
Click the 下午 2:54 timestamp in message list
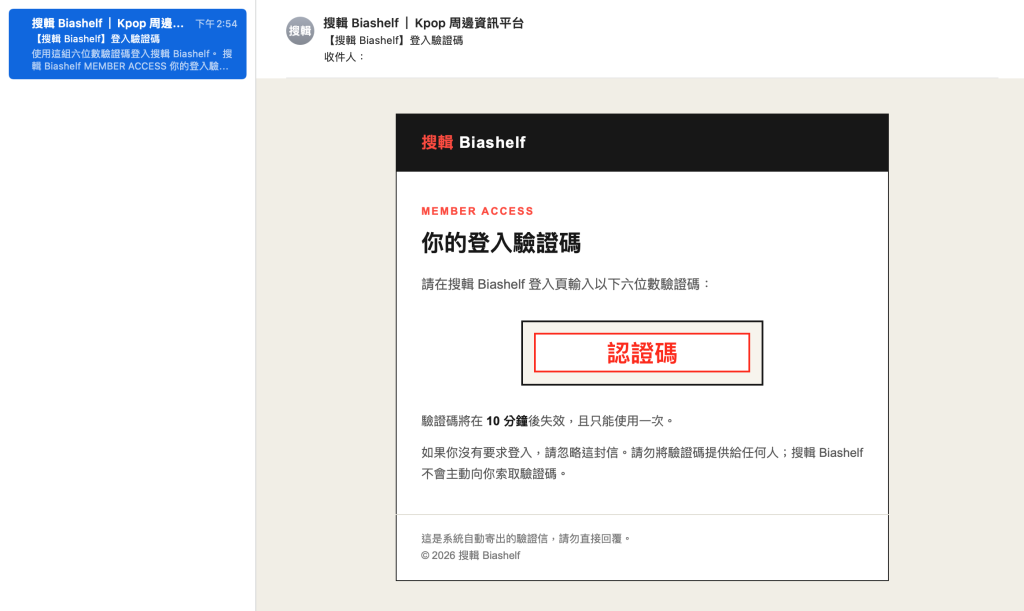216,24
